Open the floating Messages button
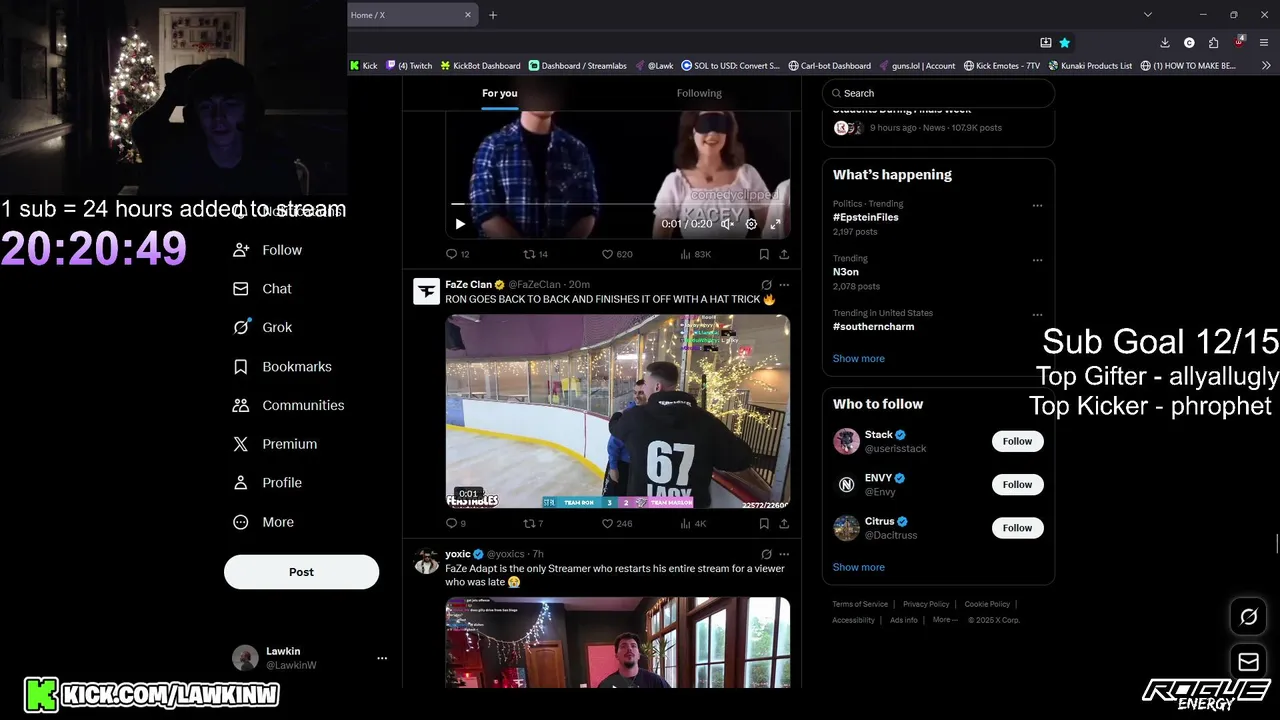1280x720 pixels. click(x=1248, y=661)
